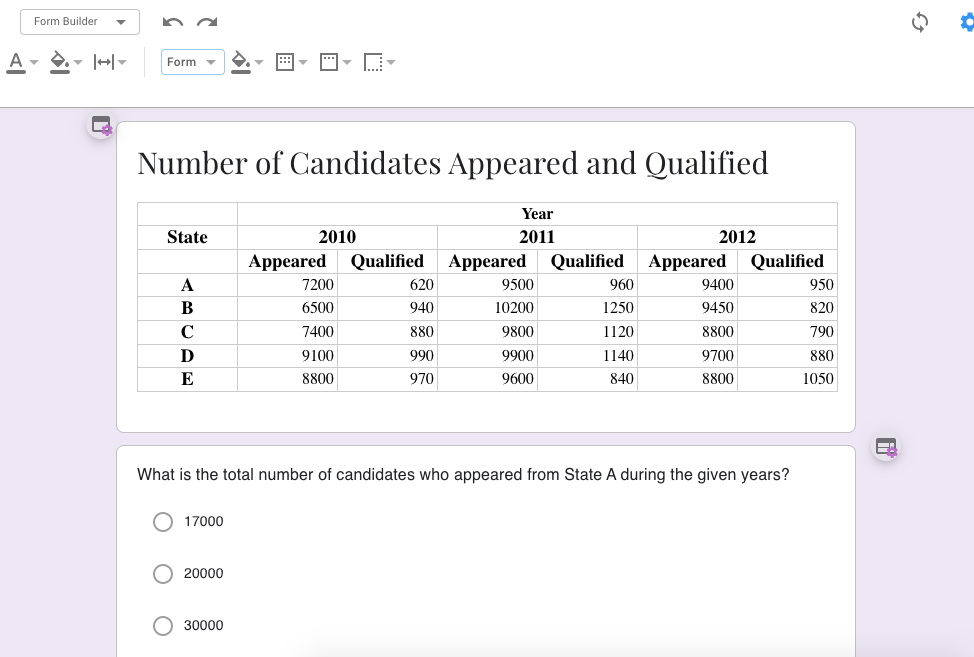Screen dimensions: 974x657
Task: Expand the first fill color dropdown arrow
Action: [x=78, y=62]
